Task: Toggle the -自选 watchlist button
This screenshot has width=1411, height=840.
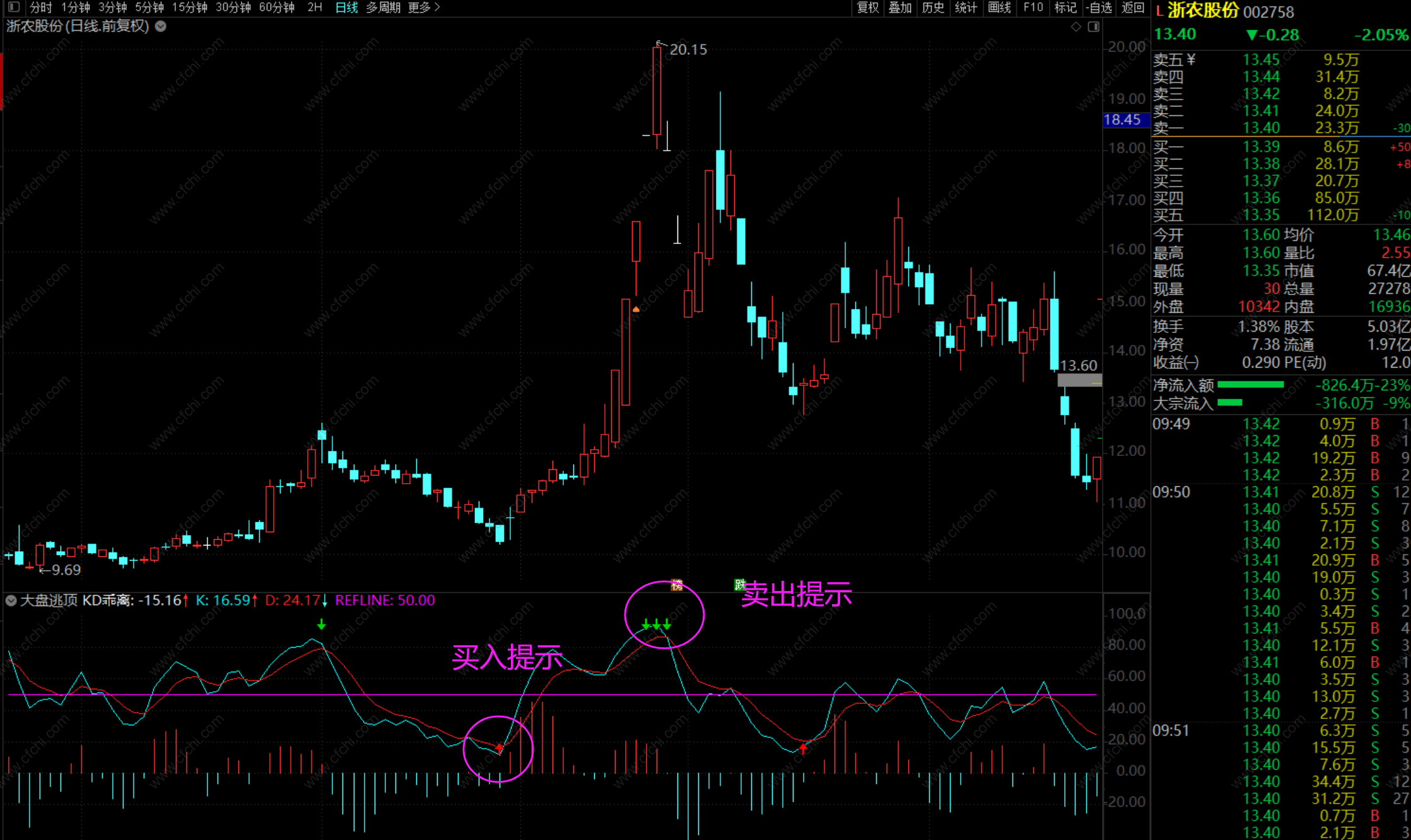Action: coord(1099,8)
